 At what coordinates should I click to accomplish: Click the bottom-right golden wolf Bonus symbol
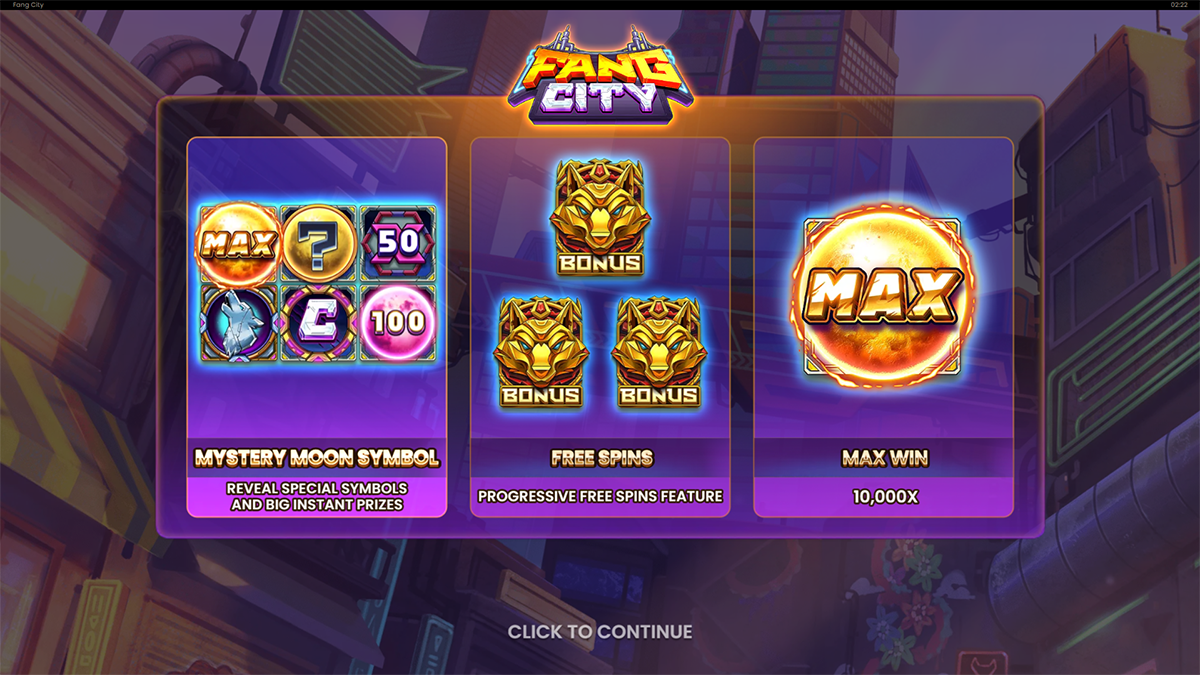click(x=658, y=351)
